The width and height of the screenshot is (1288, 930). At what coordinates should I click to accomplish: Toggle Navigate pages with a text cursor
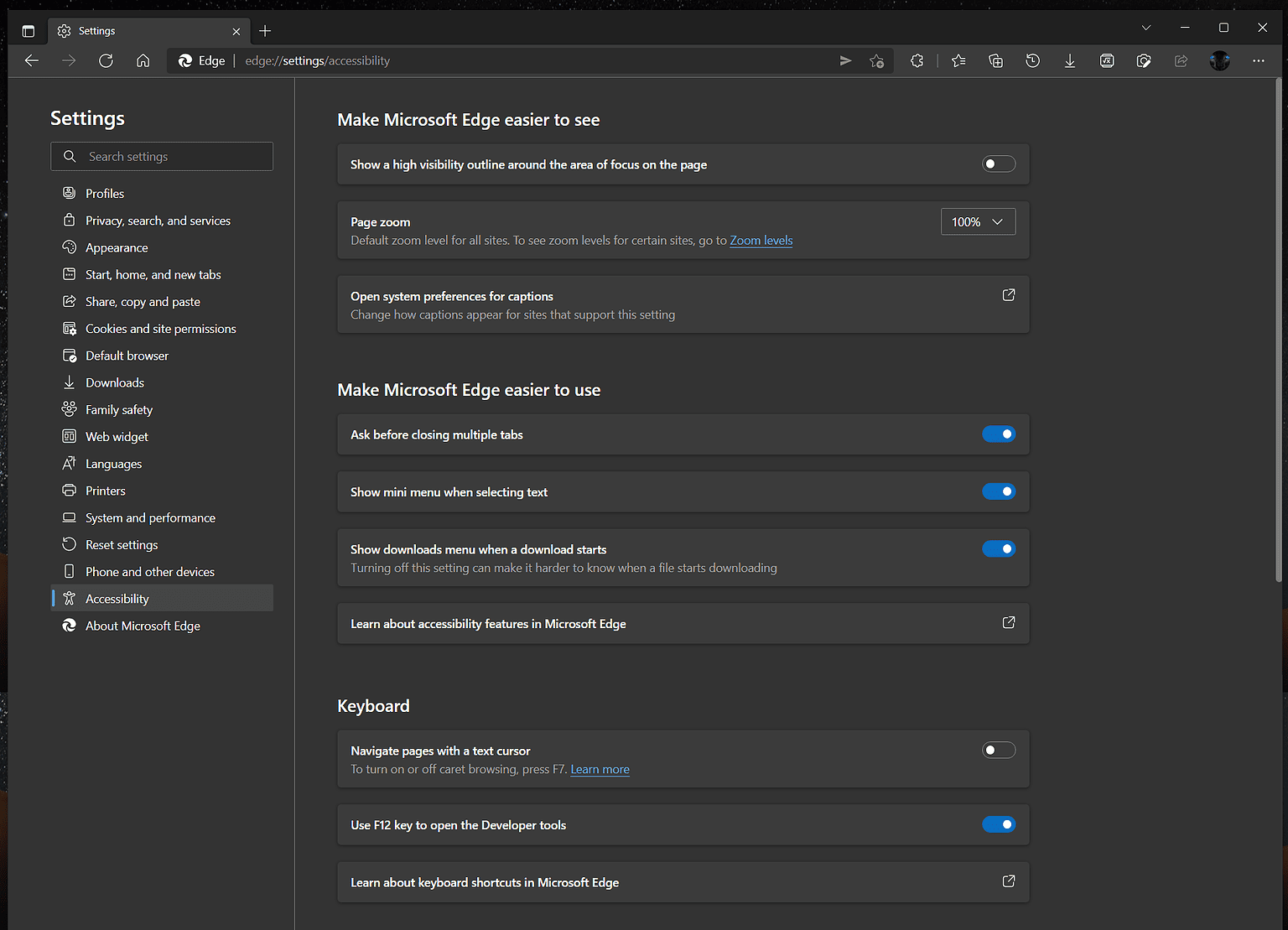[x=998, y=751]
